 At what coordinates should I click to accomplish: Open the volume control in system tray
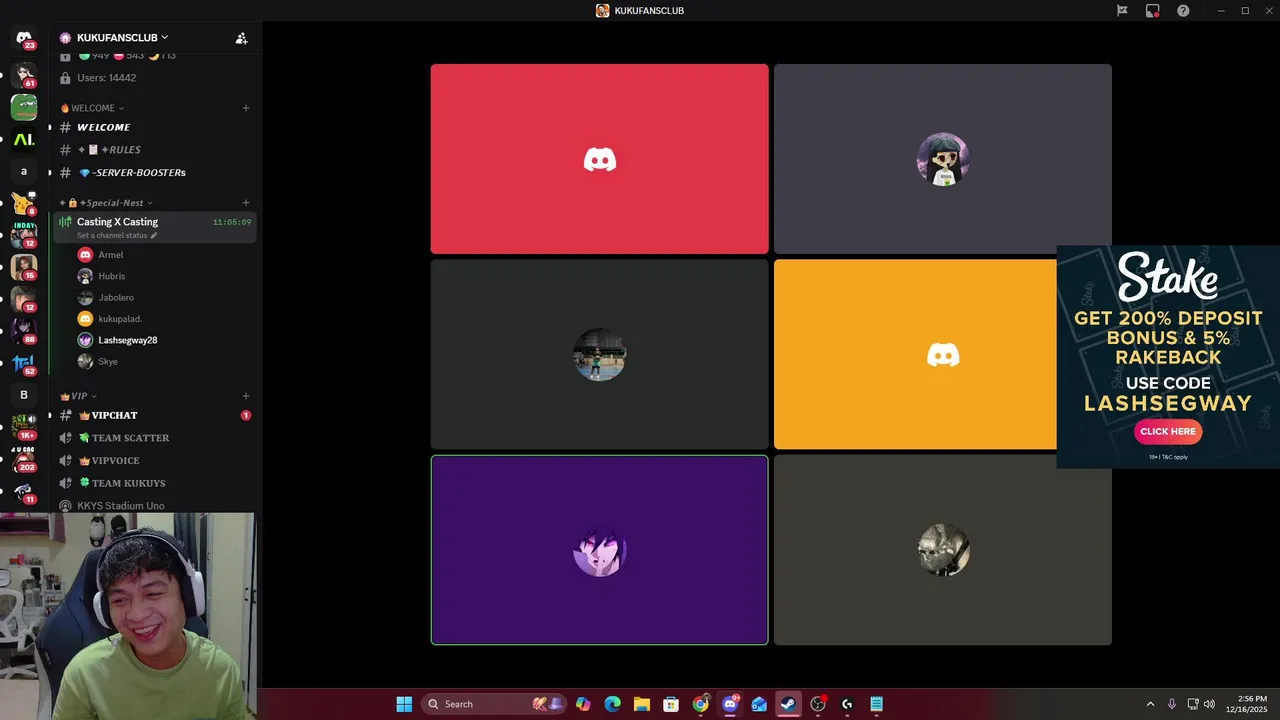[x=1209, y=704]
